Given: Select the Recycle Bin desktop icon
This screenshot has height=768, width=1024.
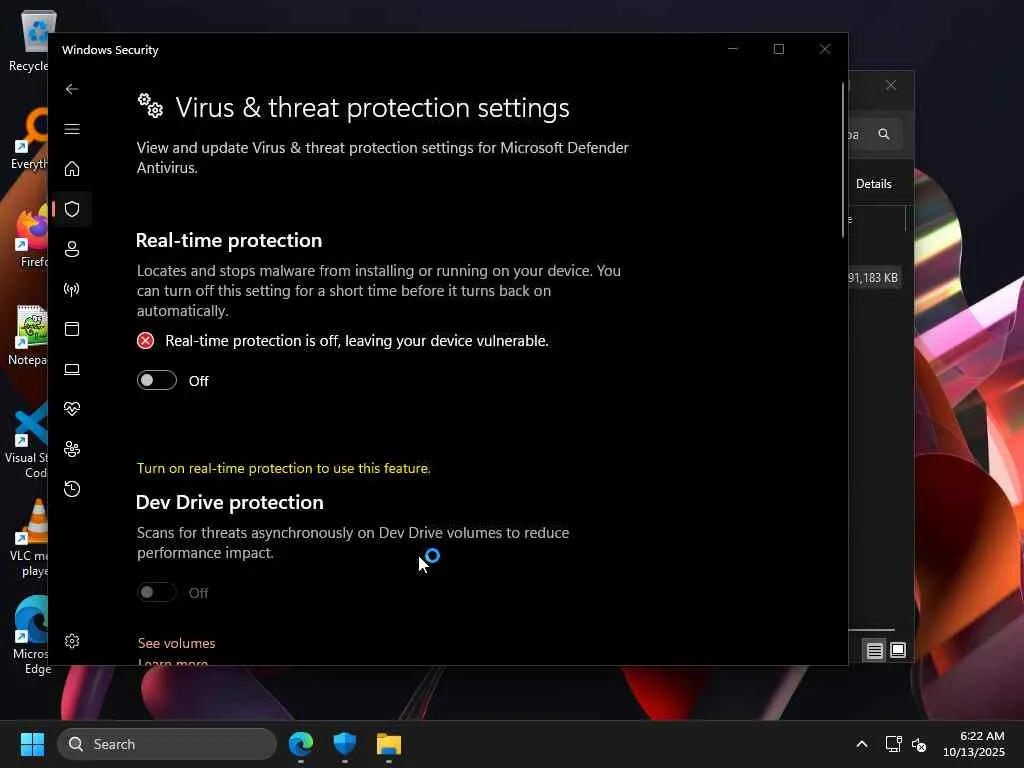Looking at the screenshot, I should 27,41.
